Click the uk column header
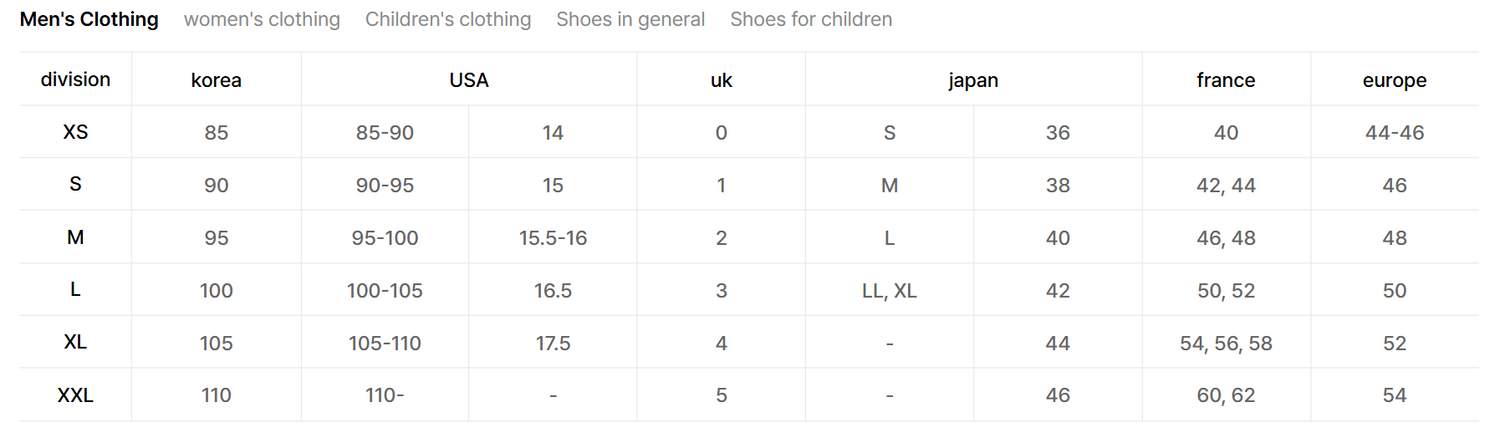This screenshot has height=443, width=1500. pyautogui.click(x=721, y=80)
